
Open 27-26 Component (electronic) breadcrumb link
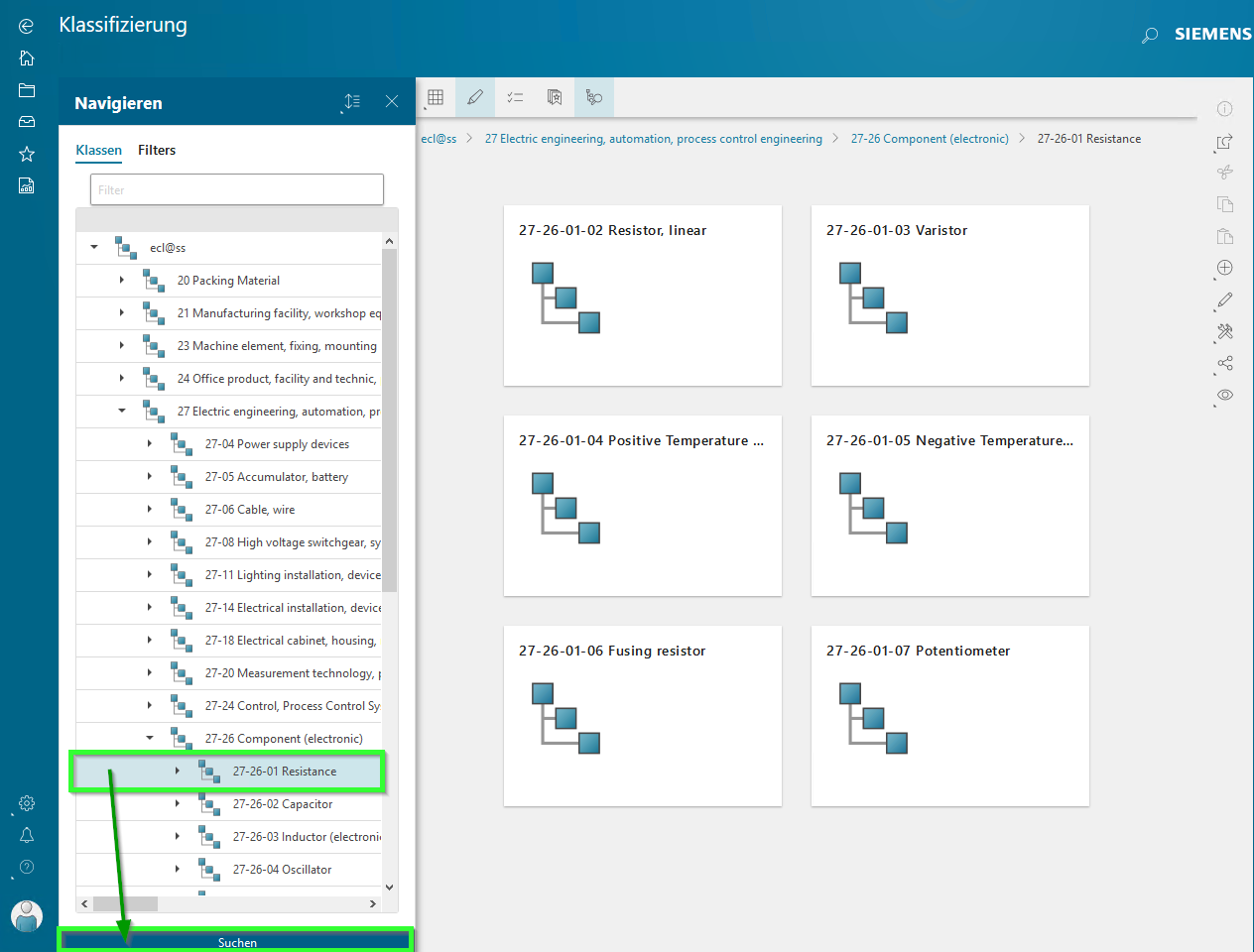click(x=930, y=139)
